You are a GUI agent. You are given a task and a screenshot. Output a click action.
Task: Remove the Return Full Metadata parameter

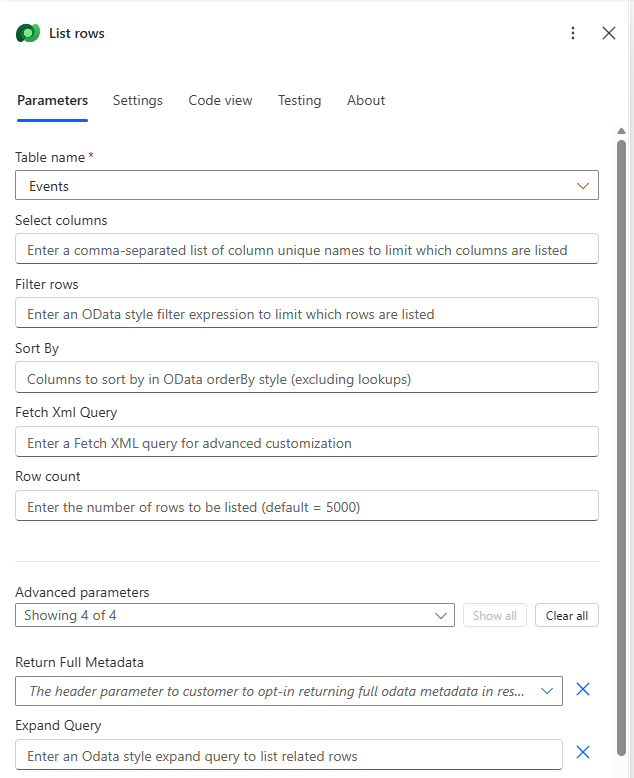click(583, 690)
